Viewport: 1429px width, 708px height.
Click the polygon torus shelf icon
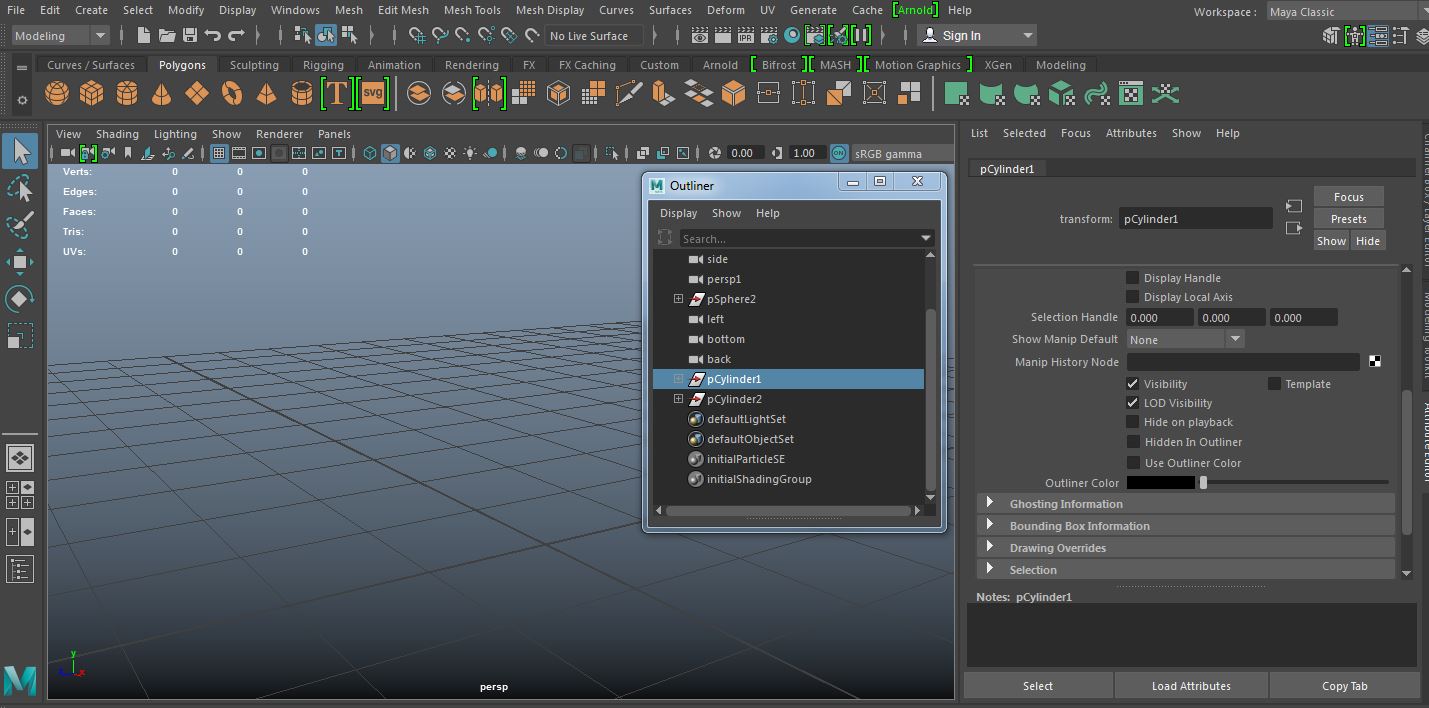tap(232, 94)
